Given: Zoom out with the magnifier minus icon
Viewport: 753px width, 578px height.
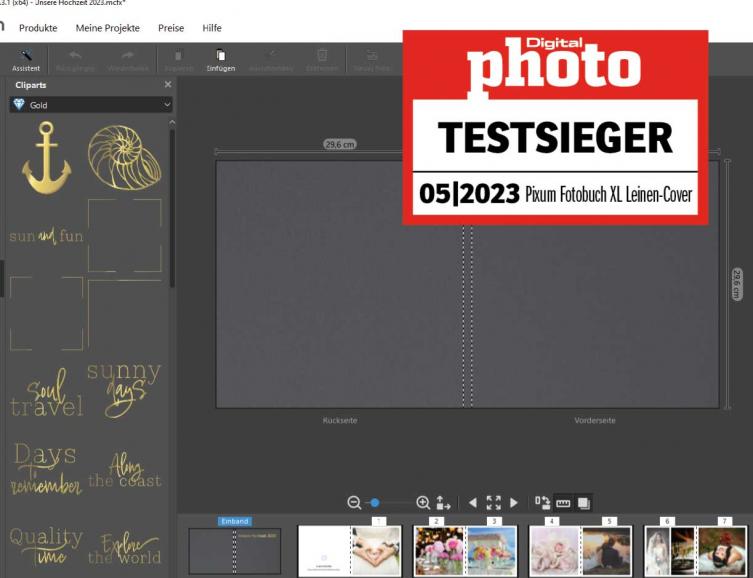Looking at the screenshot, I should [x=354, y=503].
